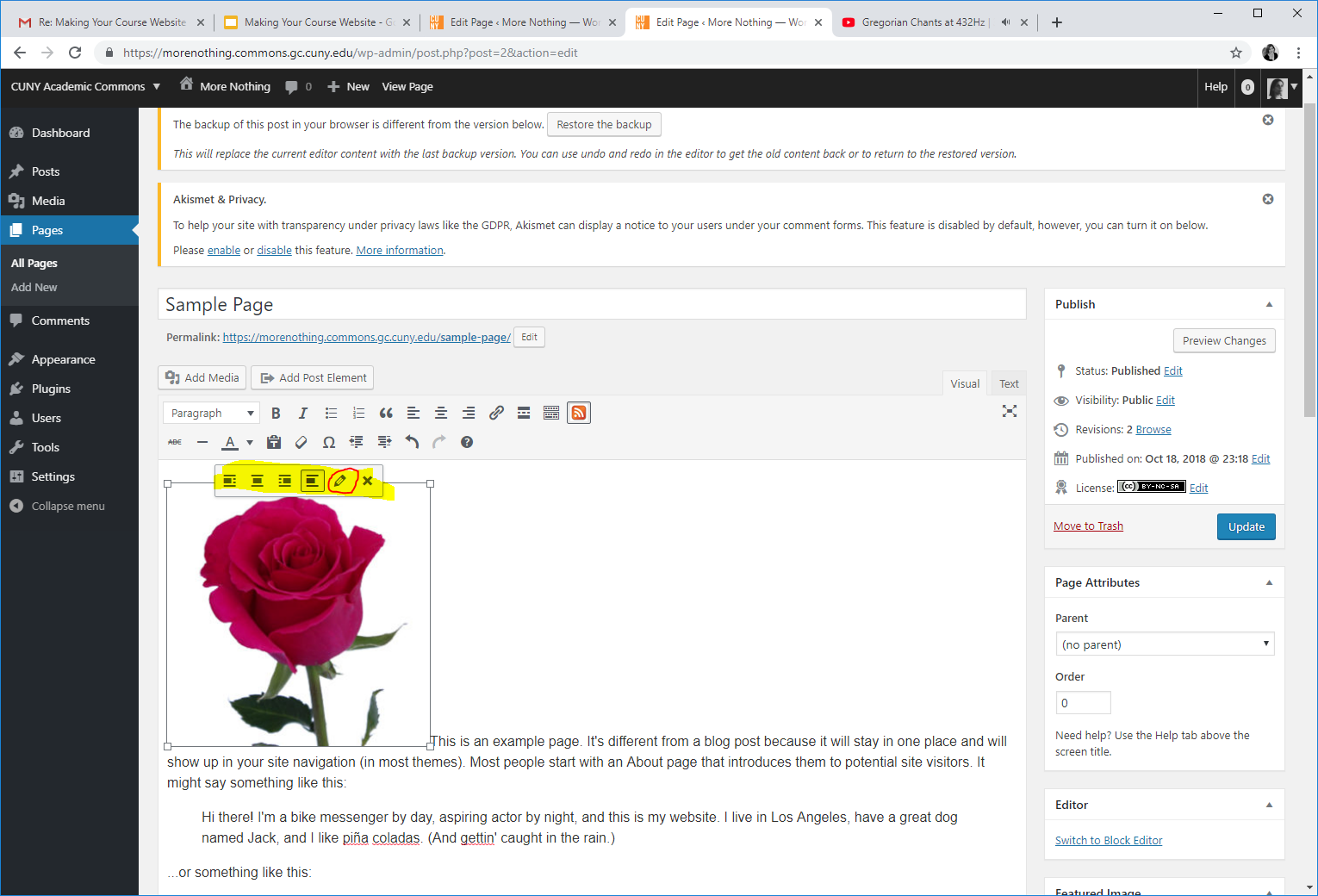
Task: Remove the selected image with X icon
Action: coord(368,481)
